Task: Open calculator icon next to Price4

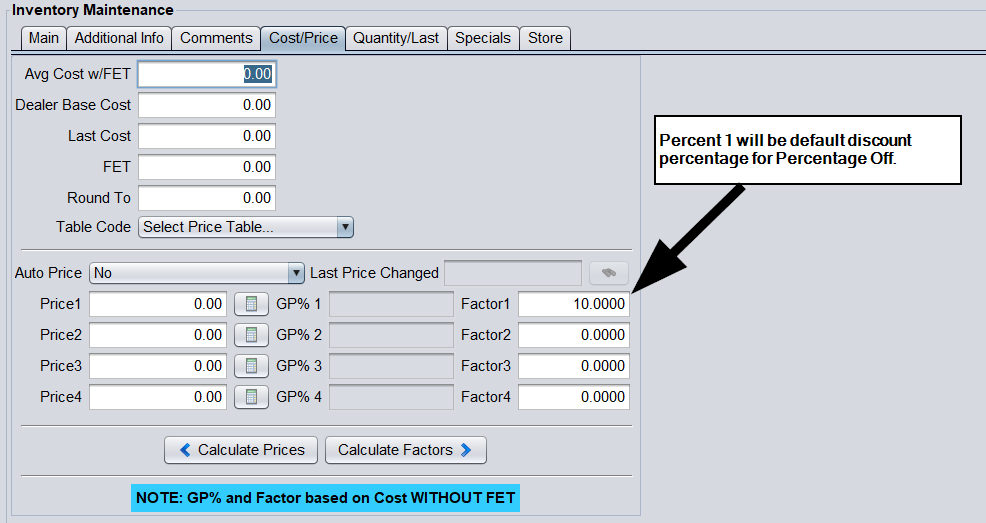Action: (251, 397)
